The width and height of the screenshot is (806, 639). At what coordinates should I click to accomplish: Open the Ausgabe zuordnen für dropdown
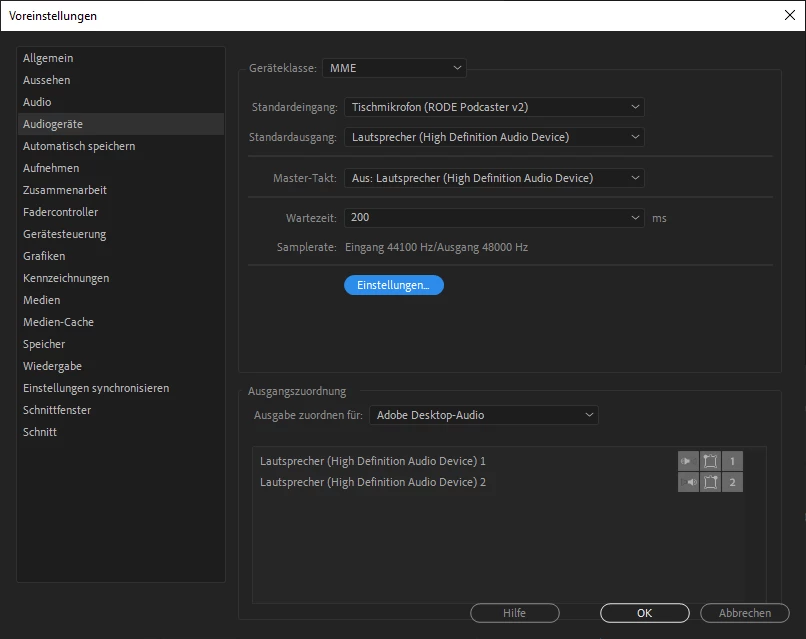(x=484, y=415)
